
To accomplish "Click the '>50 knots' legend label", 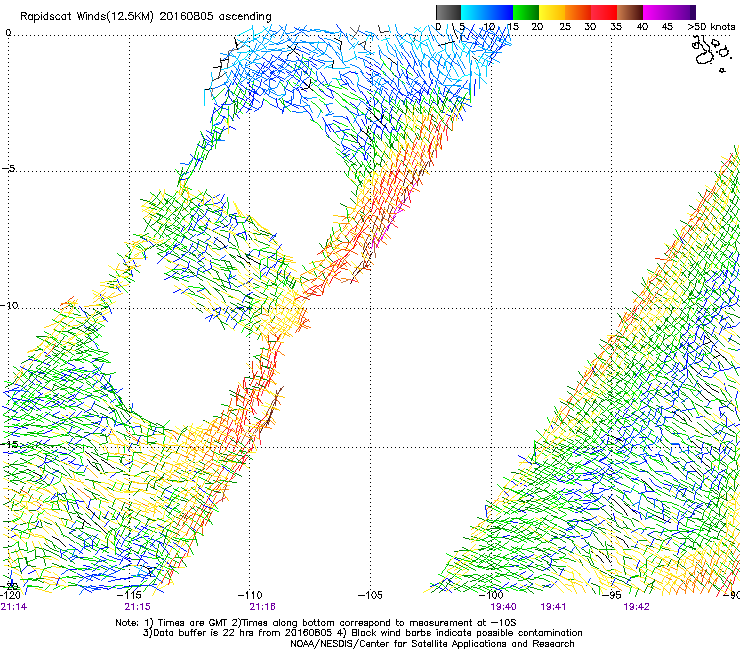I will [x=711, y=27].
